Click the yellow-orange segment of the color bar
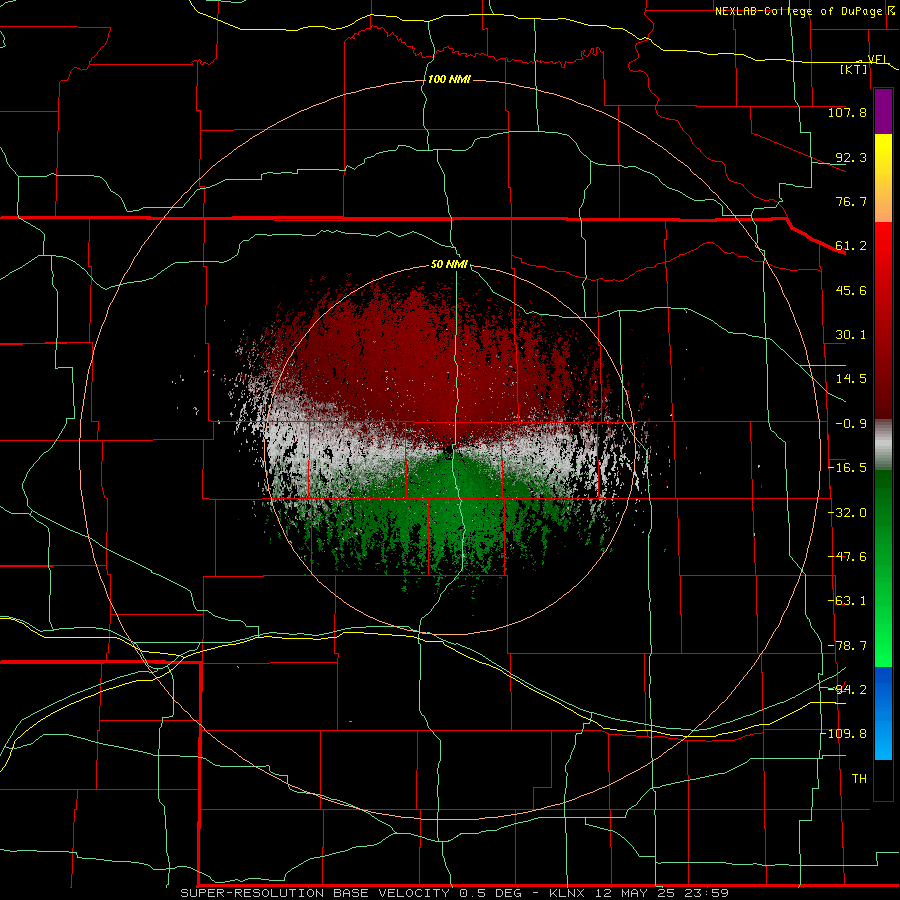The width and height of the screenshot is (900, 900). point(883,178)
